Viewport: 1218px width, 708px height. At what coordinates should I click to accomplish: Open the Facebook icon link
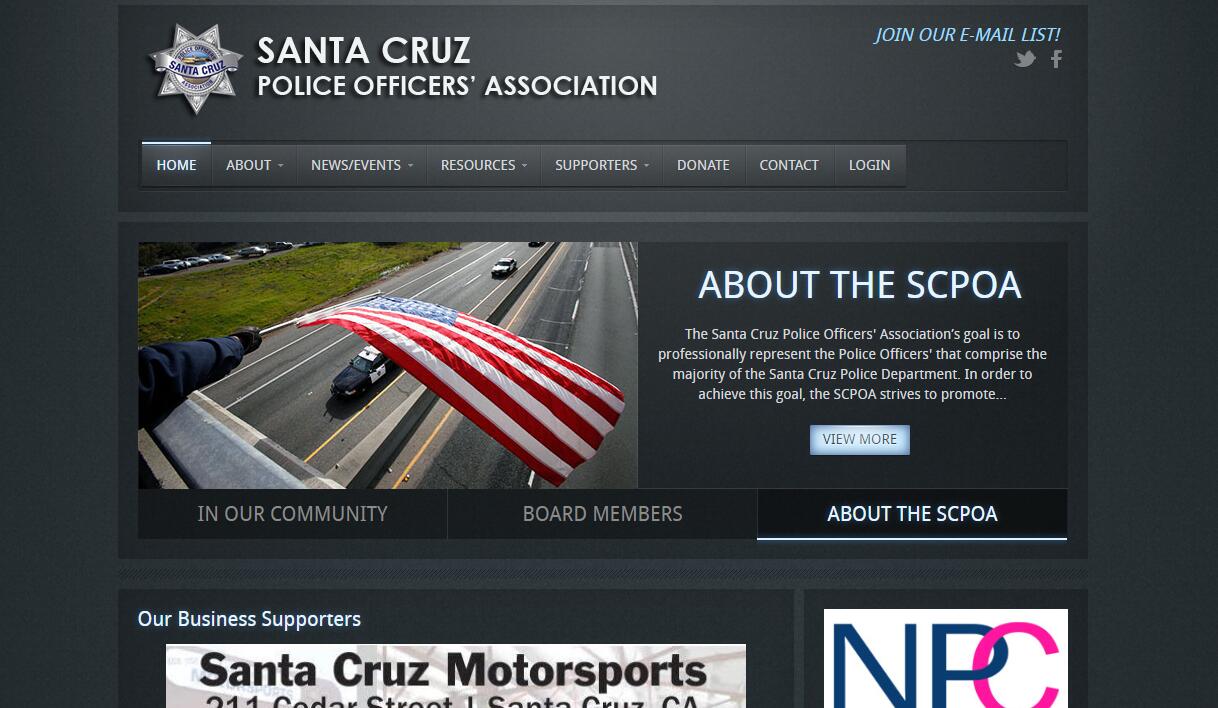[x=1056, y=59]
